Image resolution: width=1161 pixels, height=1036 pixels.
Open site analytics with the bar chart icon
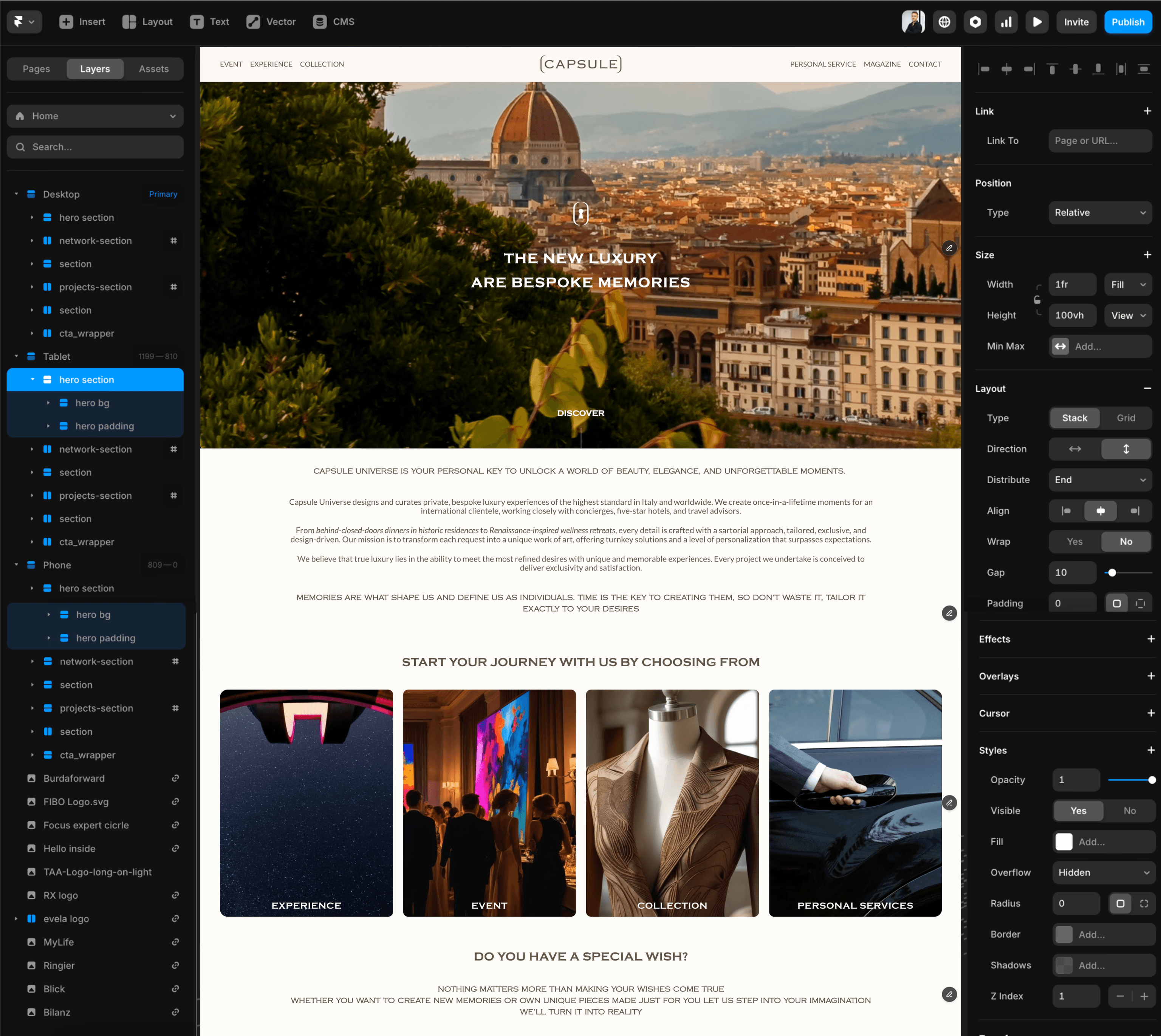[1006, 22]
